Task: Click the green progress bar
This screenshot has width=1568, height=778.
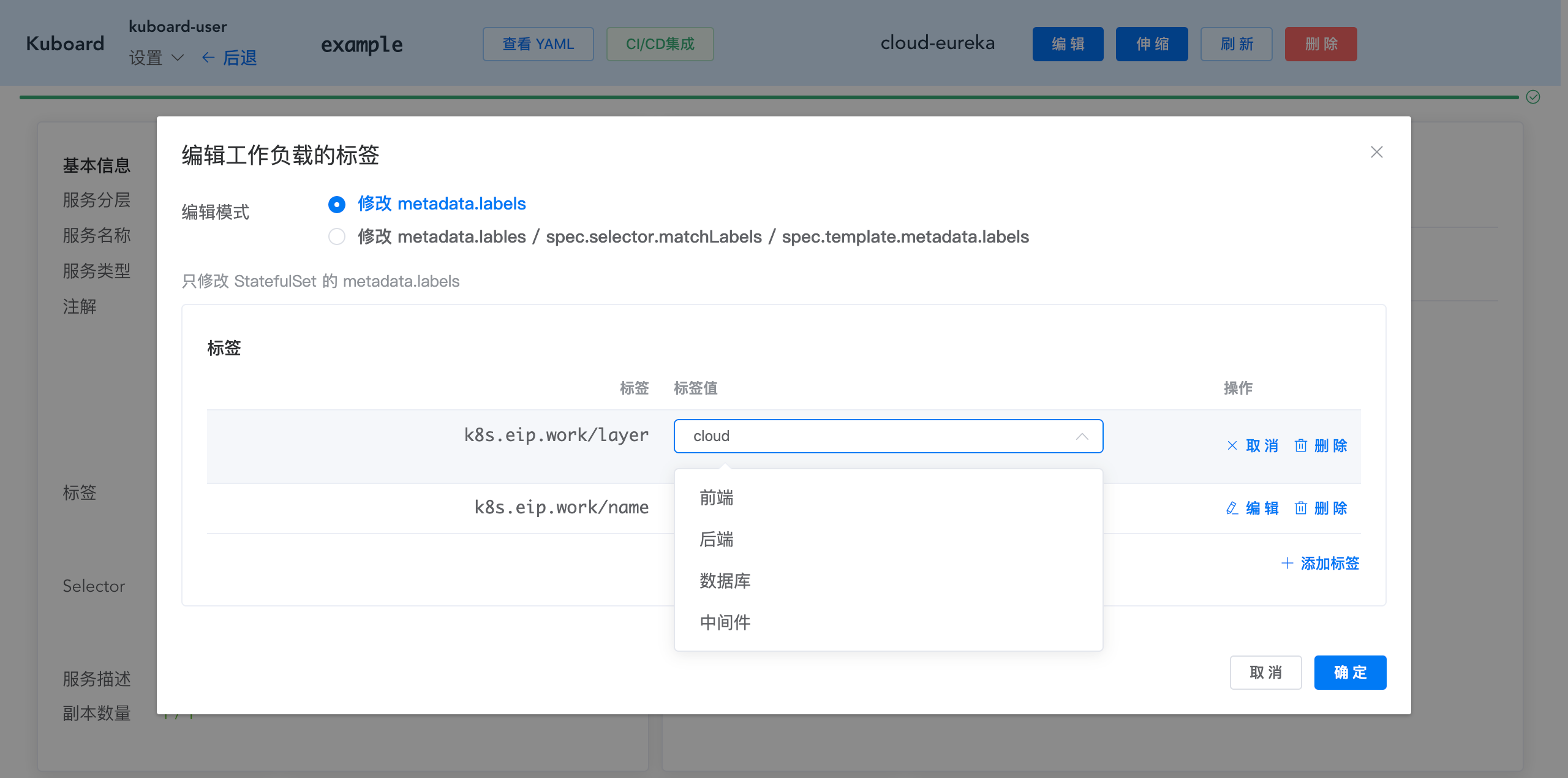Action: pos(769,97)
